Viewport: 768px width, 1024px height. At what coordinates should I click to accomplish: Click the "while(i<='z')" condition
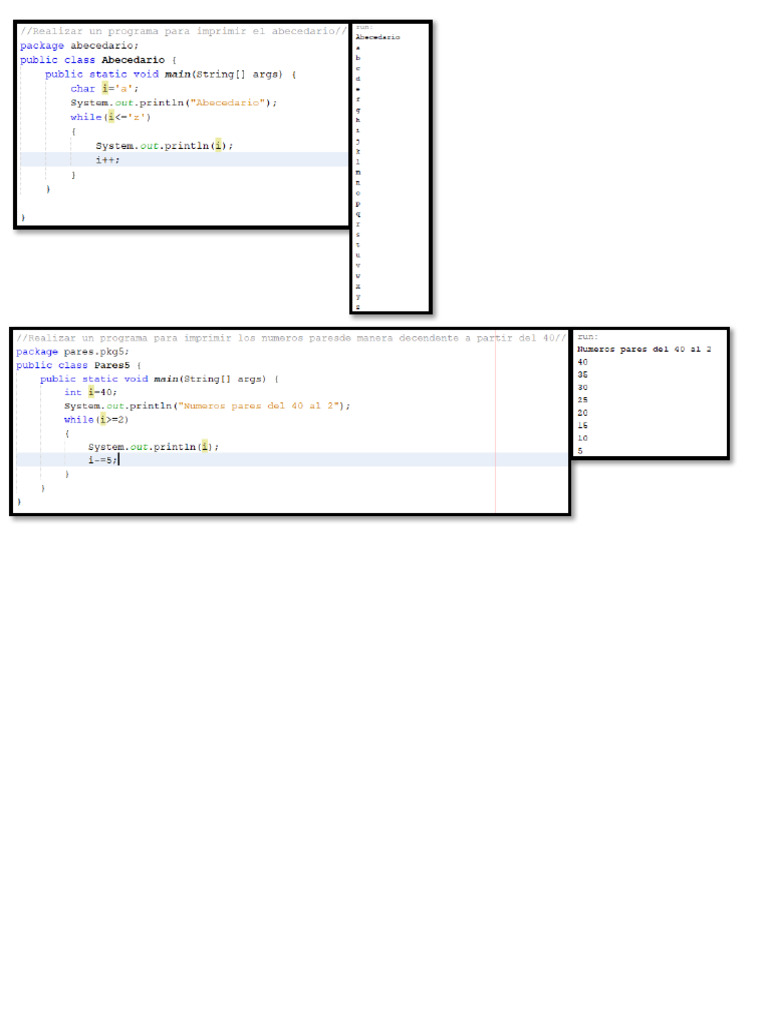click(110, 118)
